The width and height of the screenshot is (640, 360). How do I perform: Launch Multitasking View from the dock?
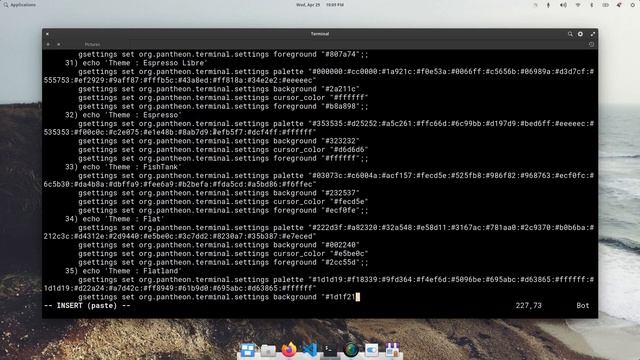click(247, 350)
